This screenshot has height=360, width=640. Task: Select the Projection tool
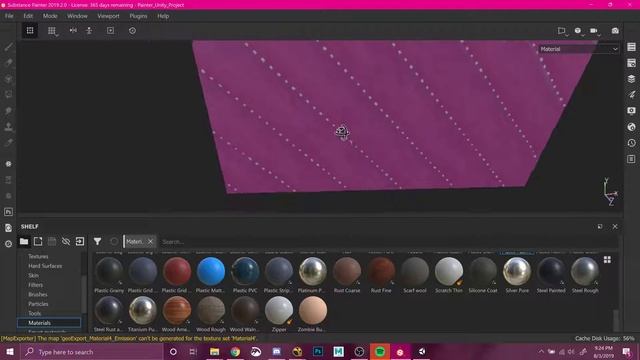tap(9, 78)
